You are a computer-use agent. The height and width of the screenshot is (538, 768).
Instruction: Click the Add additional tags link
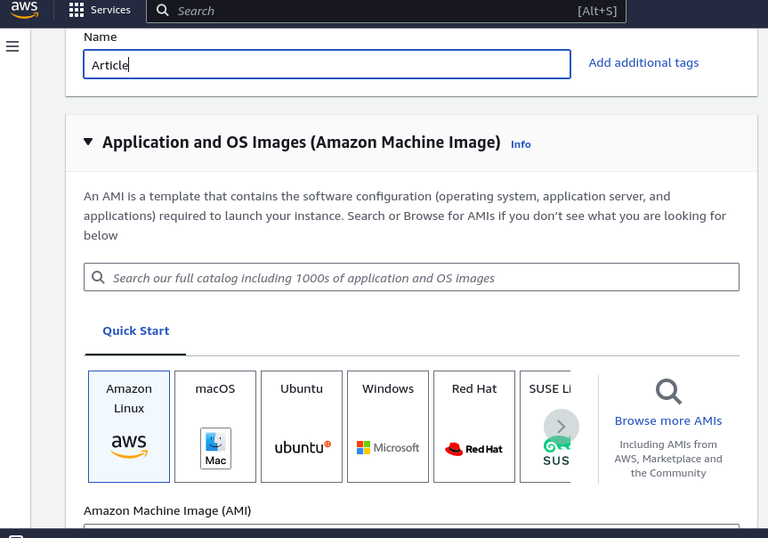(x=643, y=63)
